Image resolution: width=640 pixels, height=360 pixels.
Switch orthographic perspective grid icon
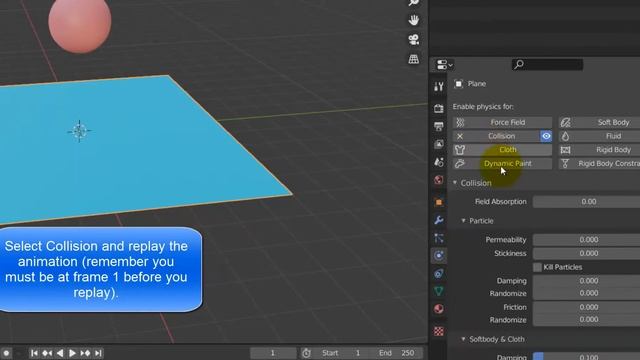(x=413, y=59)
